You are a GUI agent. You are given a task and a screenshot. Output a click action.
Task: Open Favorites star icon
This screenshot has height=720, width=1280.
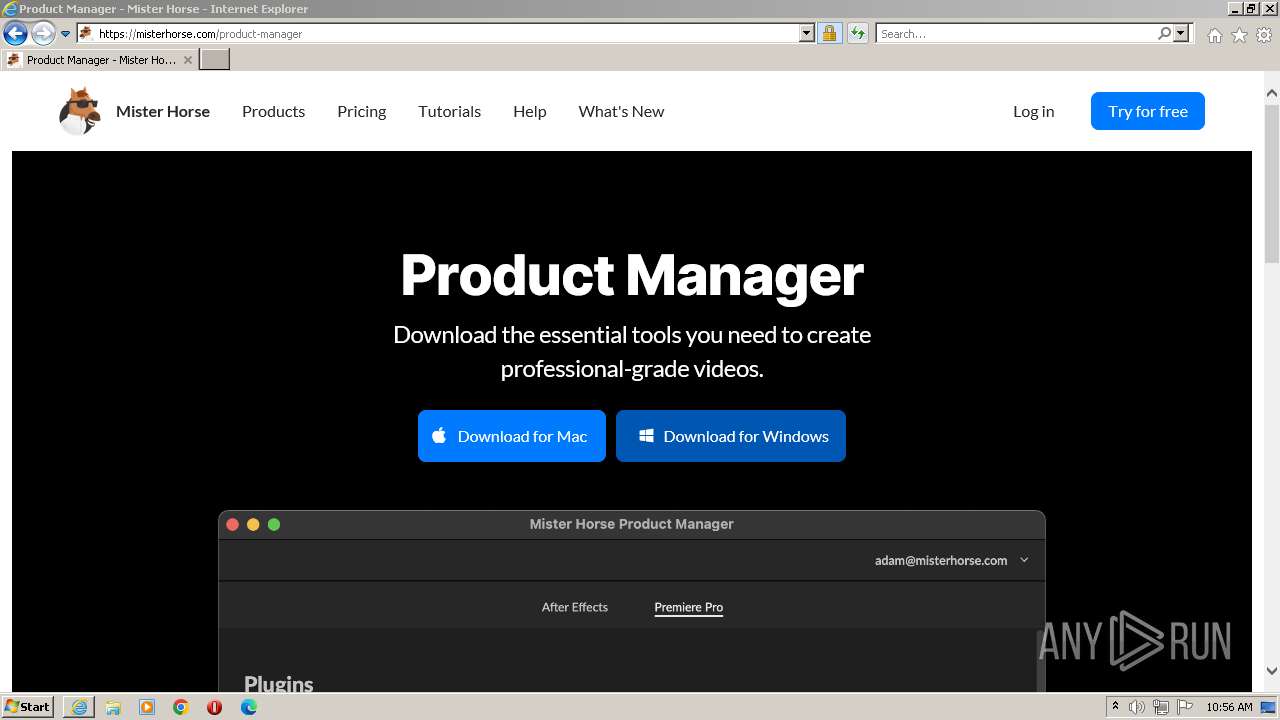1239,35
